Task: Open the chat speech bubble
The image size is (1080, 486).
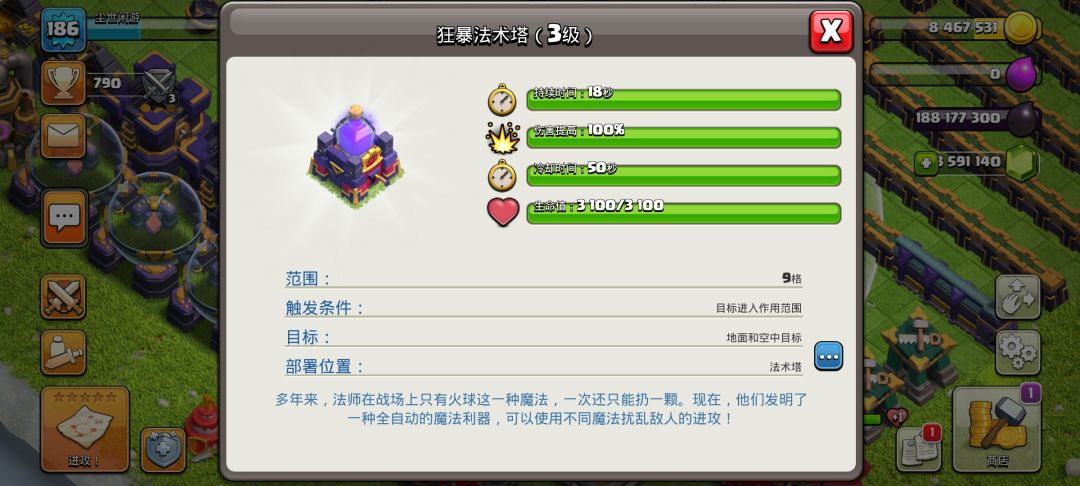Action: 64,218
